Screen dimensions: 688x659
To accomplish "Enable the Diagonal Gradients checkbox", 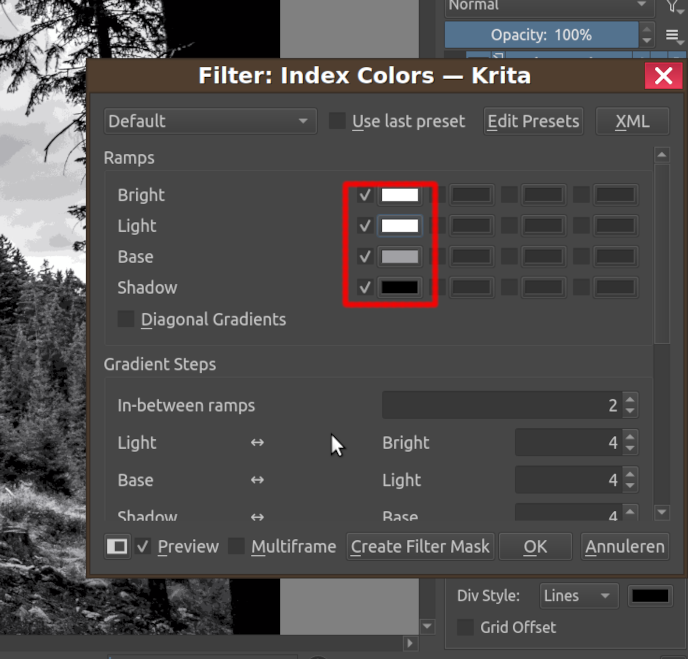I will 126,320.
